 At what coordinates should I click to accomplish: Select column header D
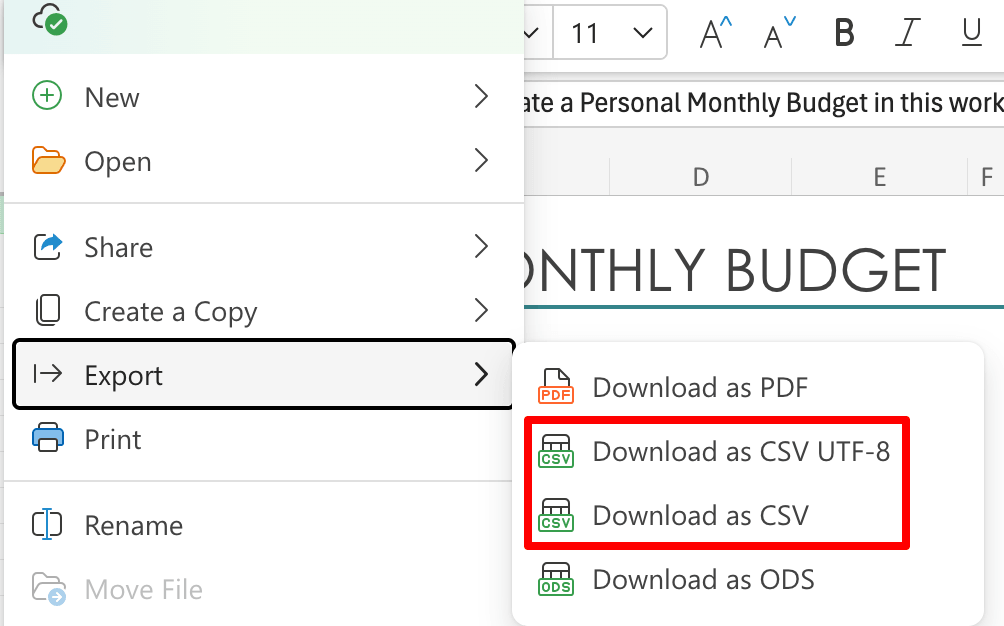click(x=700, y=176)
